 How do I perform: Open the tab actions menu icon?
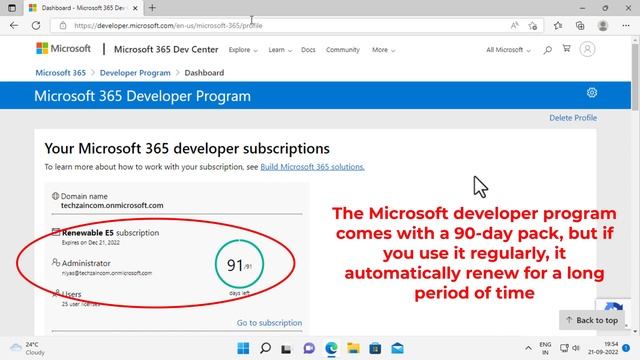12,8
